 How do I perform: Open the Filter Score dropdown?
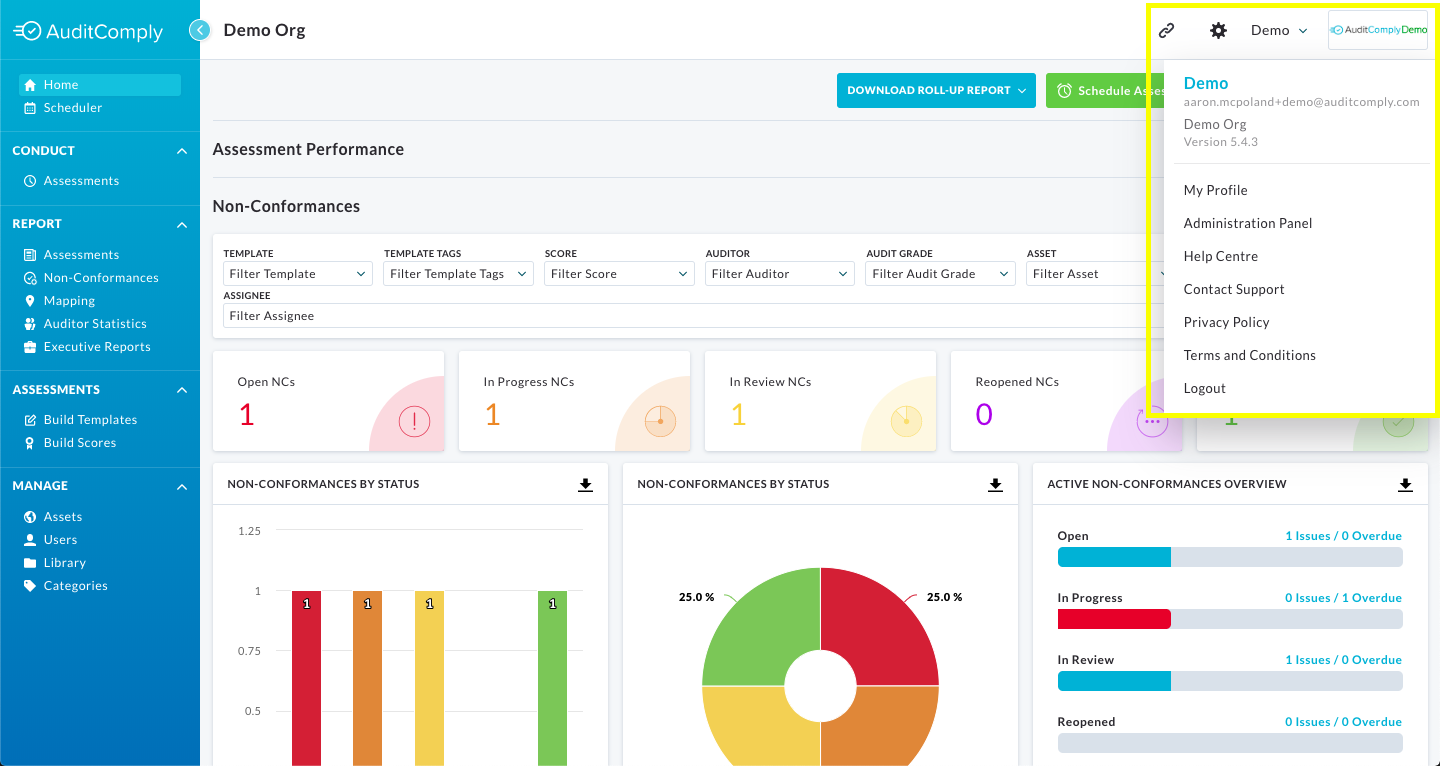[x=619, y=274]
